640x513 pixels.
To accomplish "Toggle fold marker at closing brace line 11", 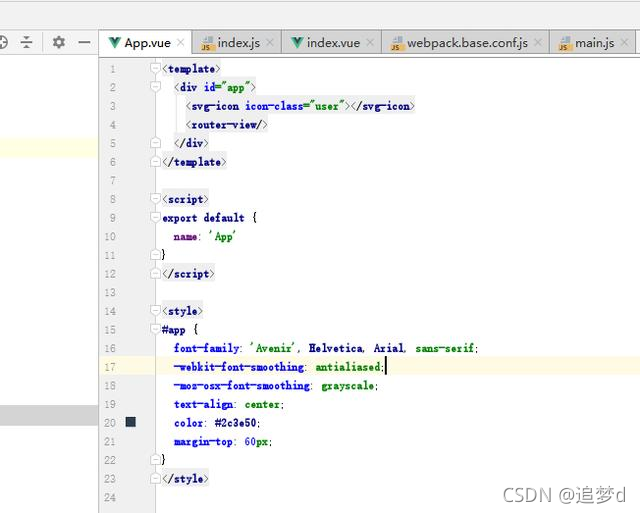I will click(155, 255).
